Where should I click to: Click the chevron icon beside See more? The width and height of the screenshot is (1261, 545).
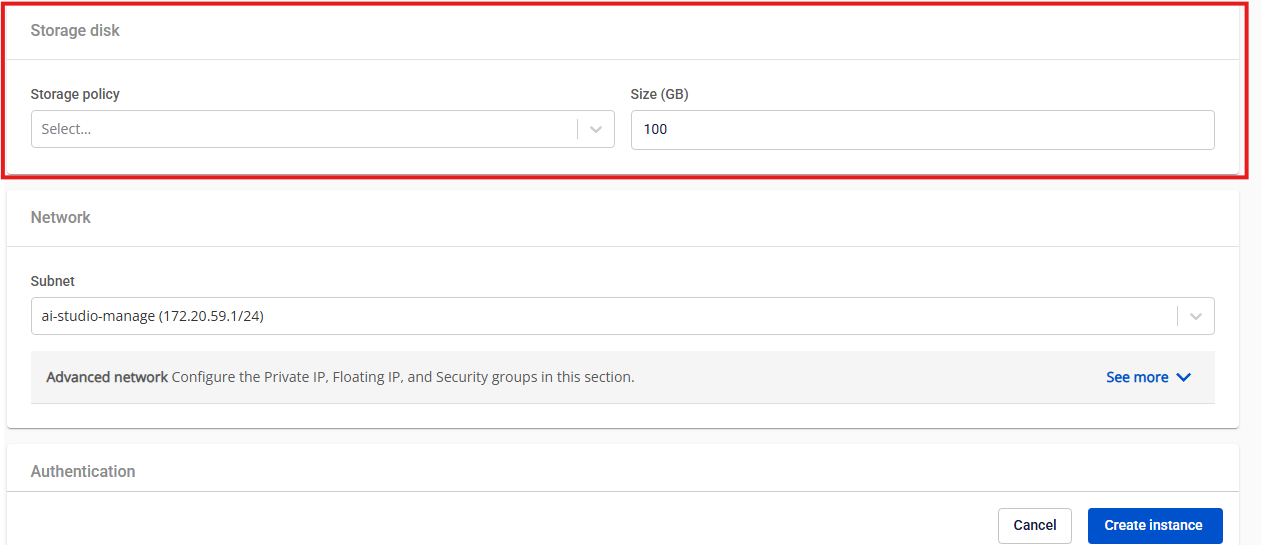pos(1184,377)
